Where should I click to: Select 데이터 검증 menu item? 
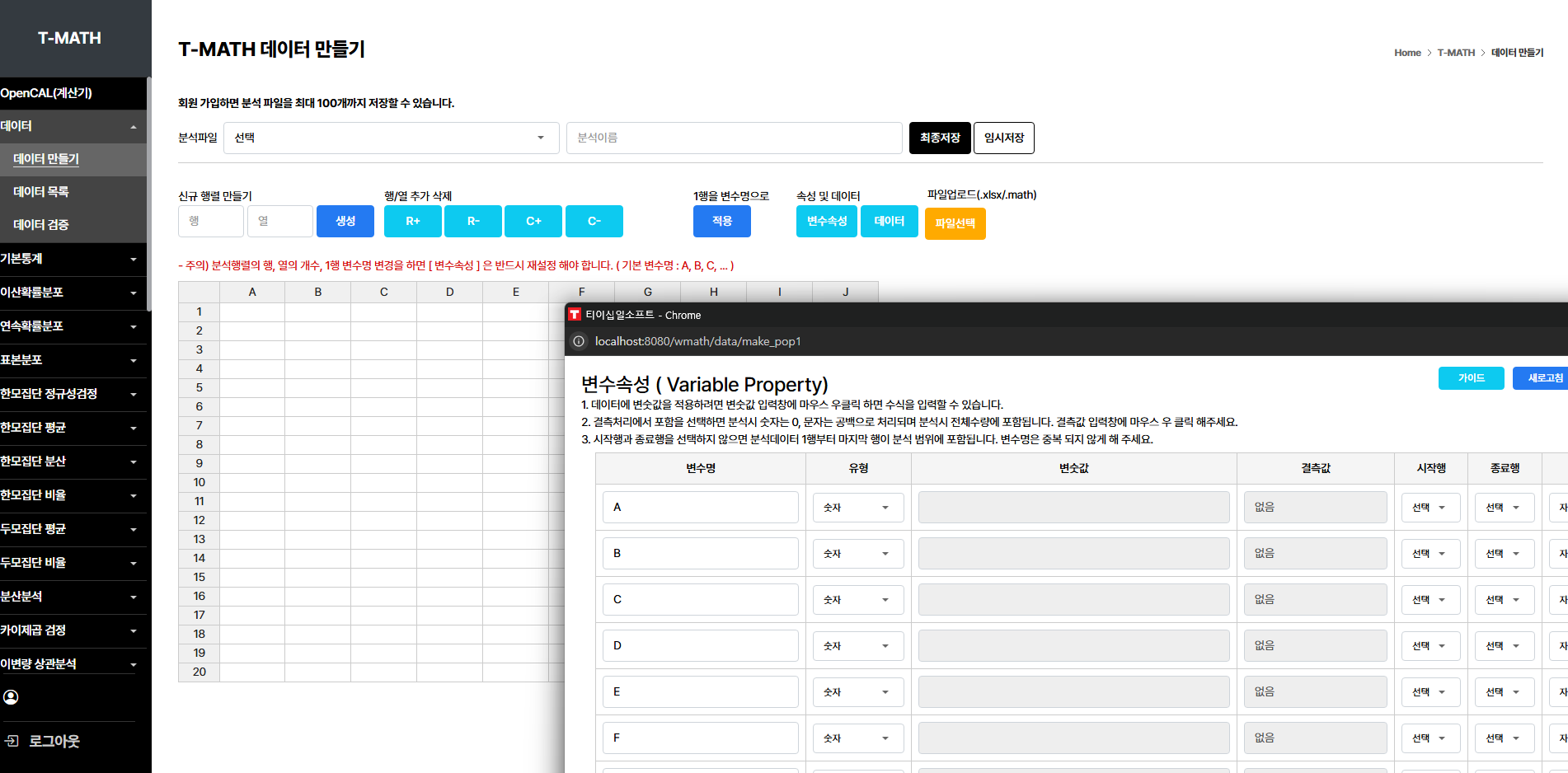(41, 225)
